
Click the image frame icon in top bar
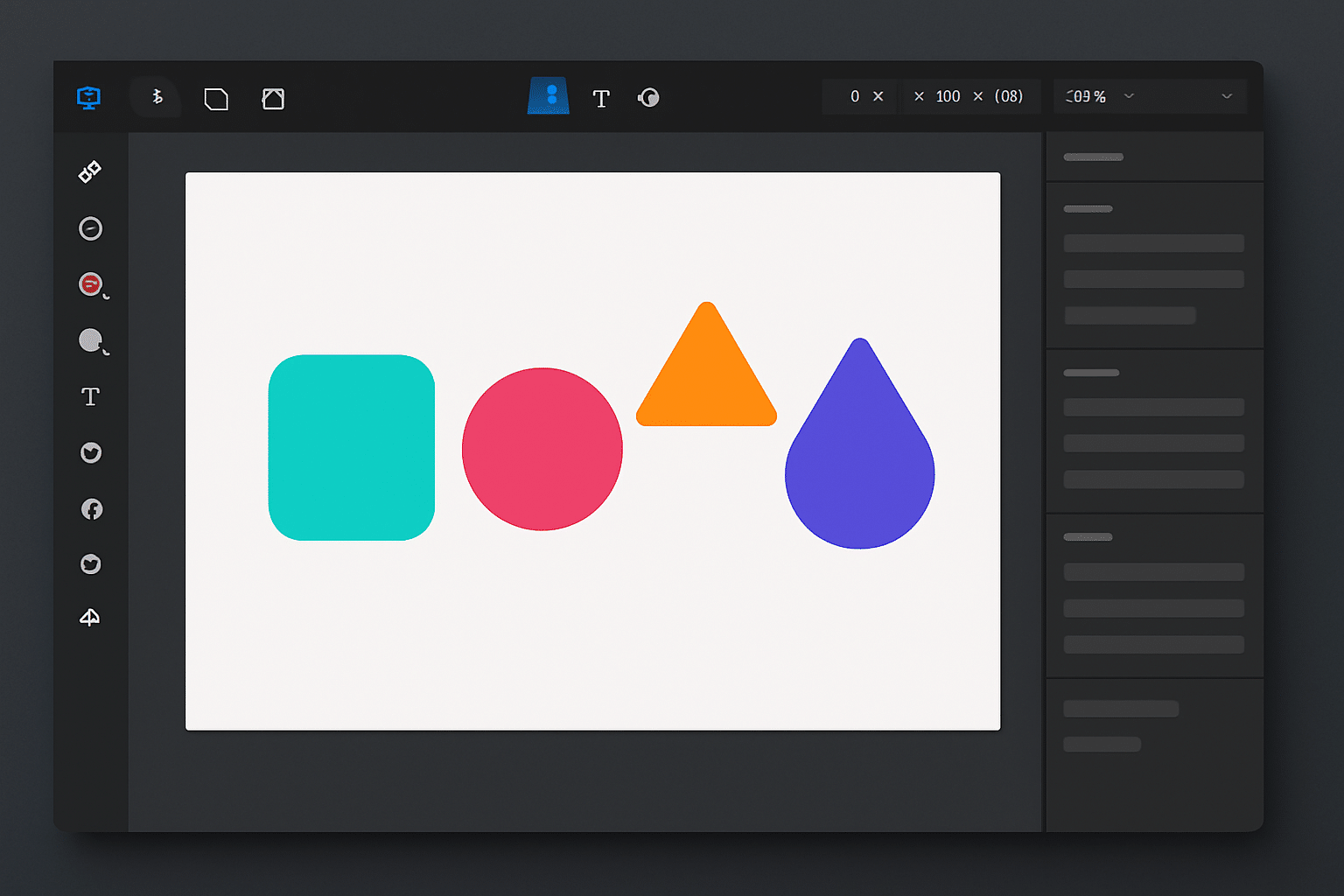(273, 99)
